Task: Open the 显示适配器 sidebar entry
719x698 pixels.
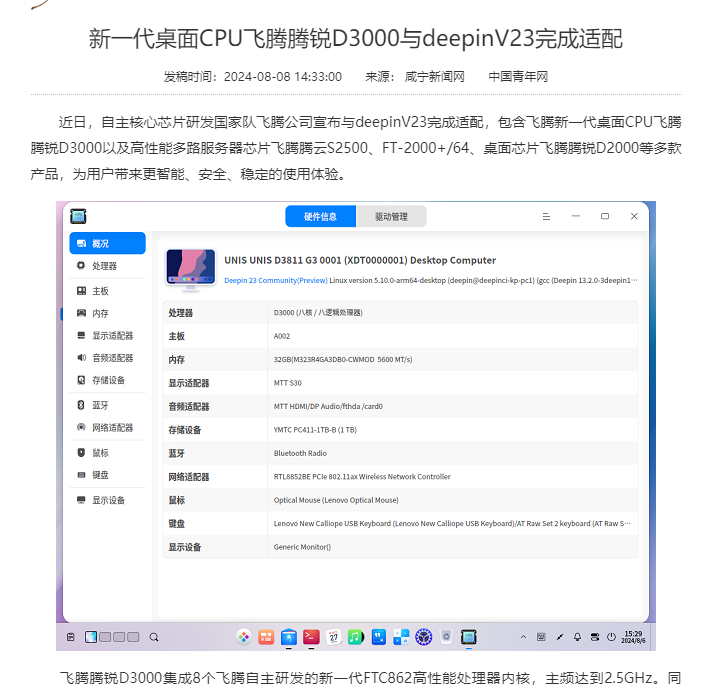Action: pos(107,336)
